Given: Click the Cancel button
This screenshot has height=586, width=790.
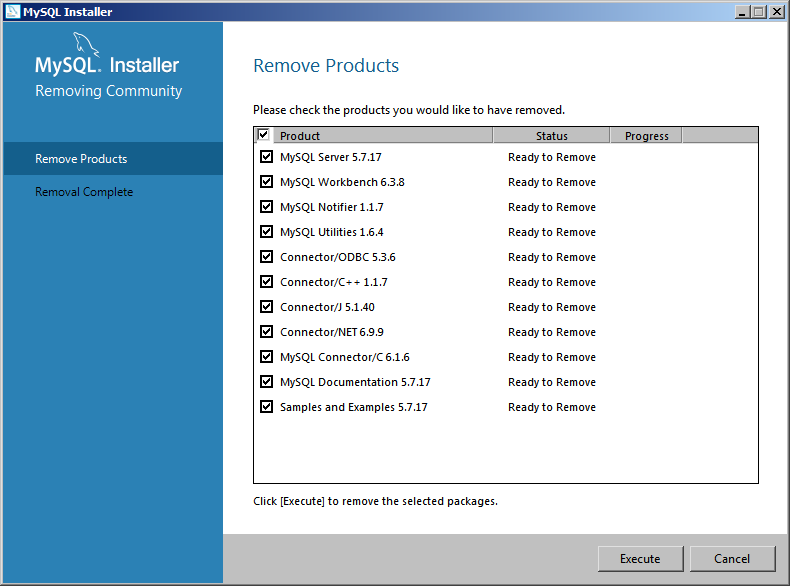Looking at the screenshot, I should [x=732, y=559].
